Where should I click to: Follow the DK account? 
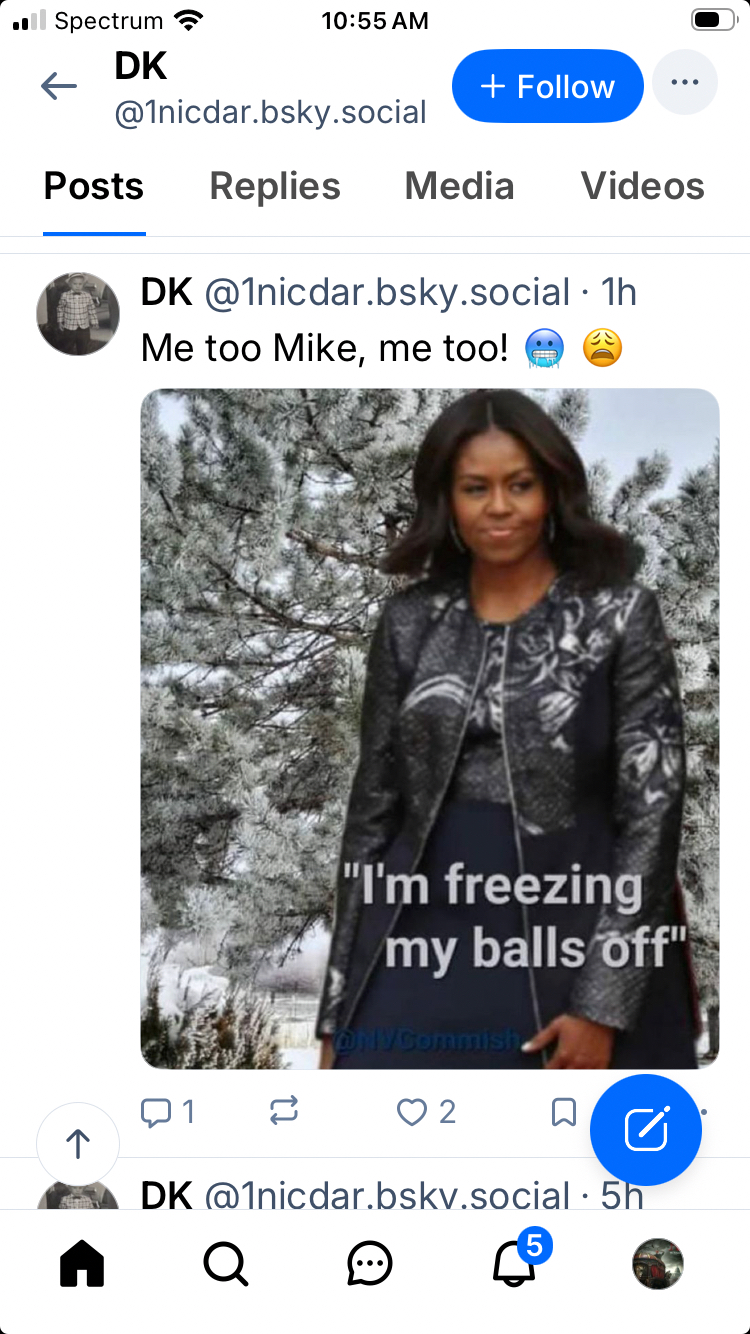click(x=547, y=87)
